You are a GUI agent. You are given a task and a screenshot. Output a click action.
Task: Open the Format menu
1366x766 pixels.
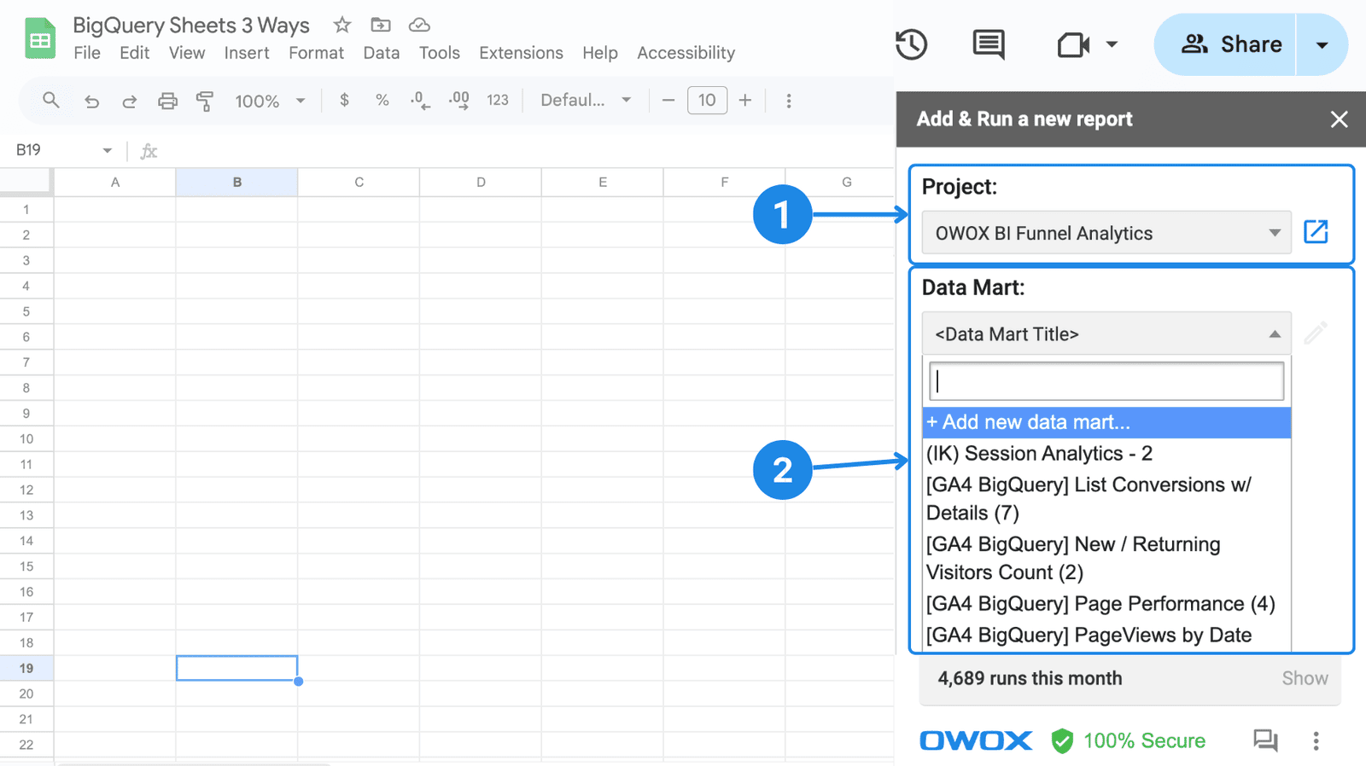tap(316, 53)
